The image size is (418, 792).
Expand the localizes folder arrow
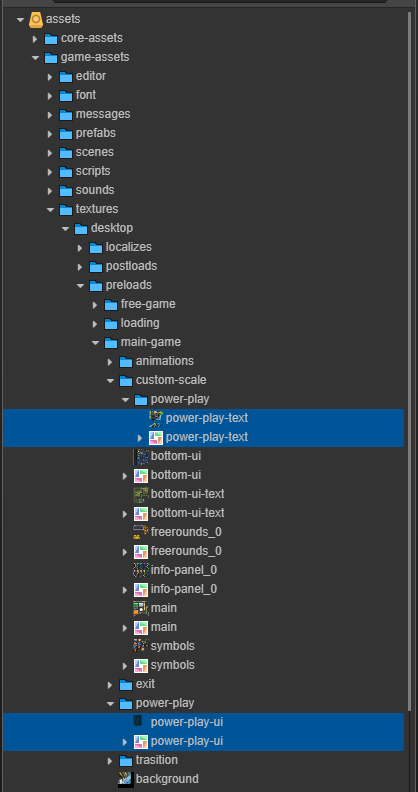click(x=80, y=248)
